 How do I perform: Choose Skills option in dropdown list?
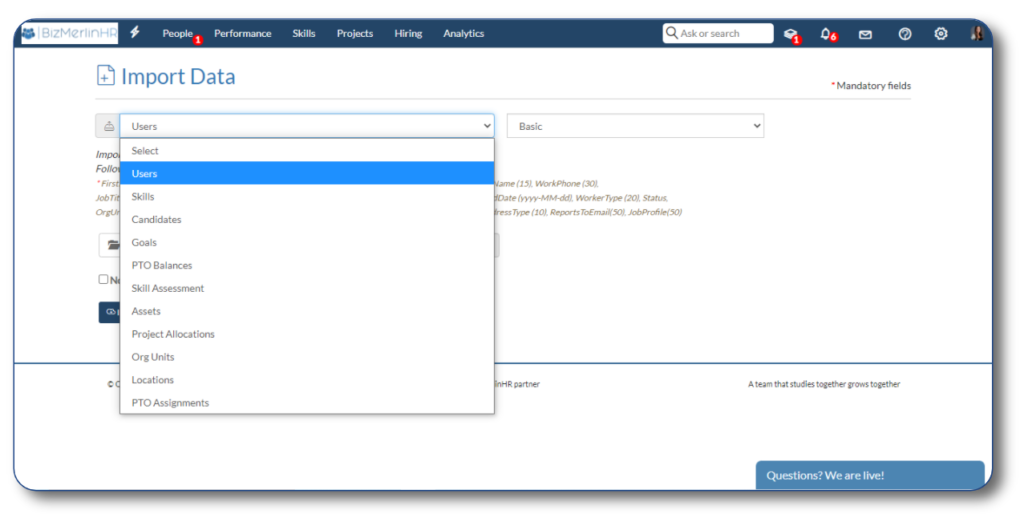(307, 196)
